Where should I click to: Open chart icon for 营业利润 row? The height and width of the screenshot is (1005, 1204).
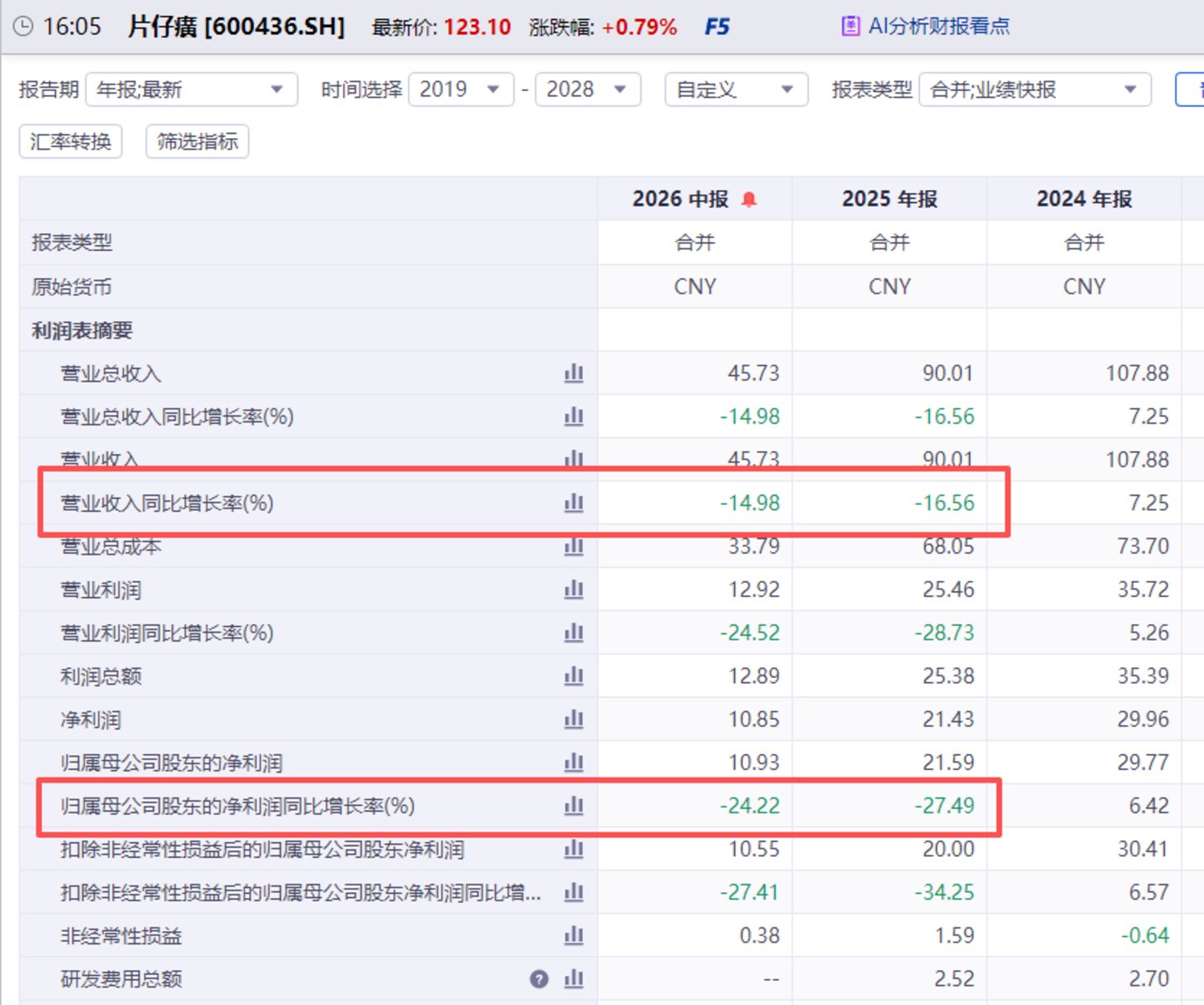click(574, 589)
